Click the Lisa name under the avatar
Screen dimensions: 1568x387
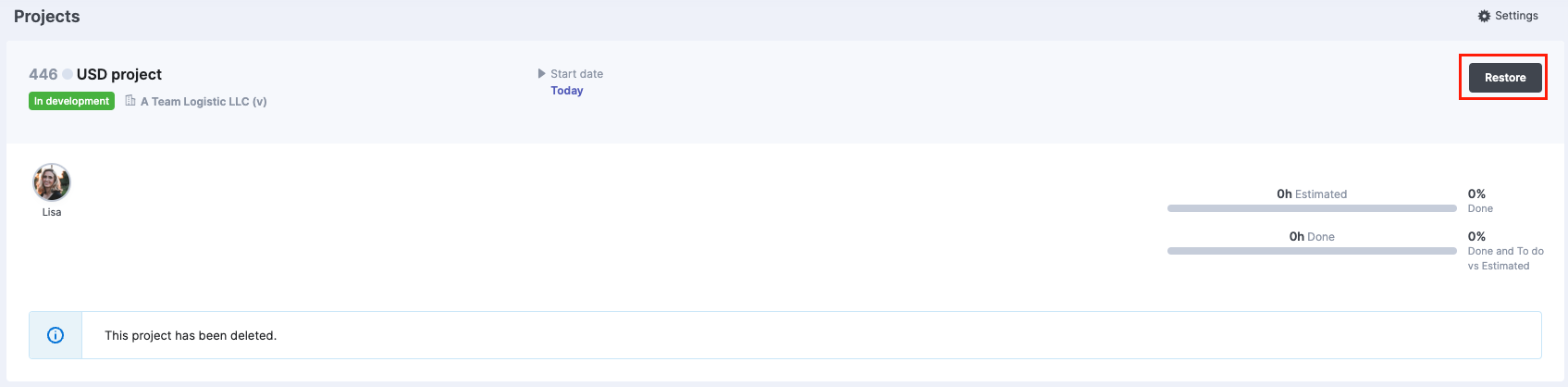click(52, 212)
